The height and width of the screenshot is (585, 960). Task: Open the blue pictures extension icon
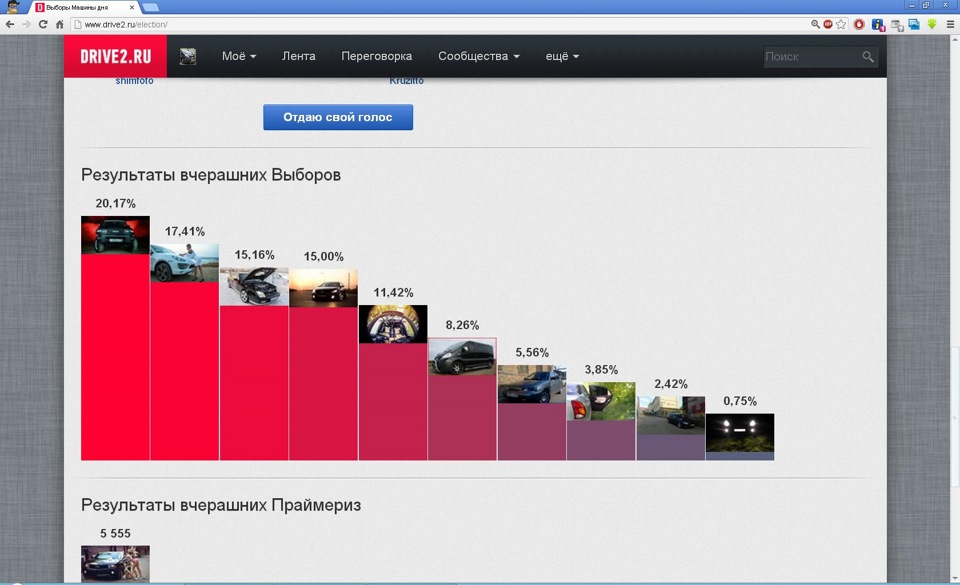tap(914, 24)
